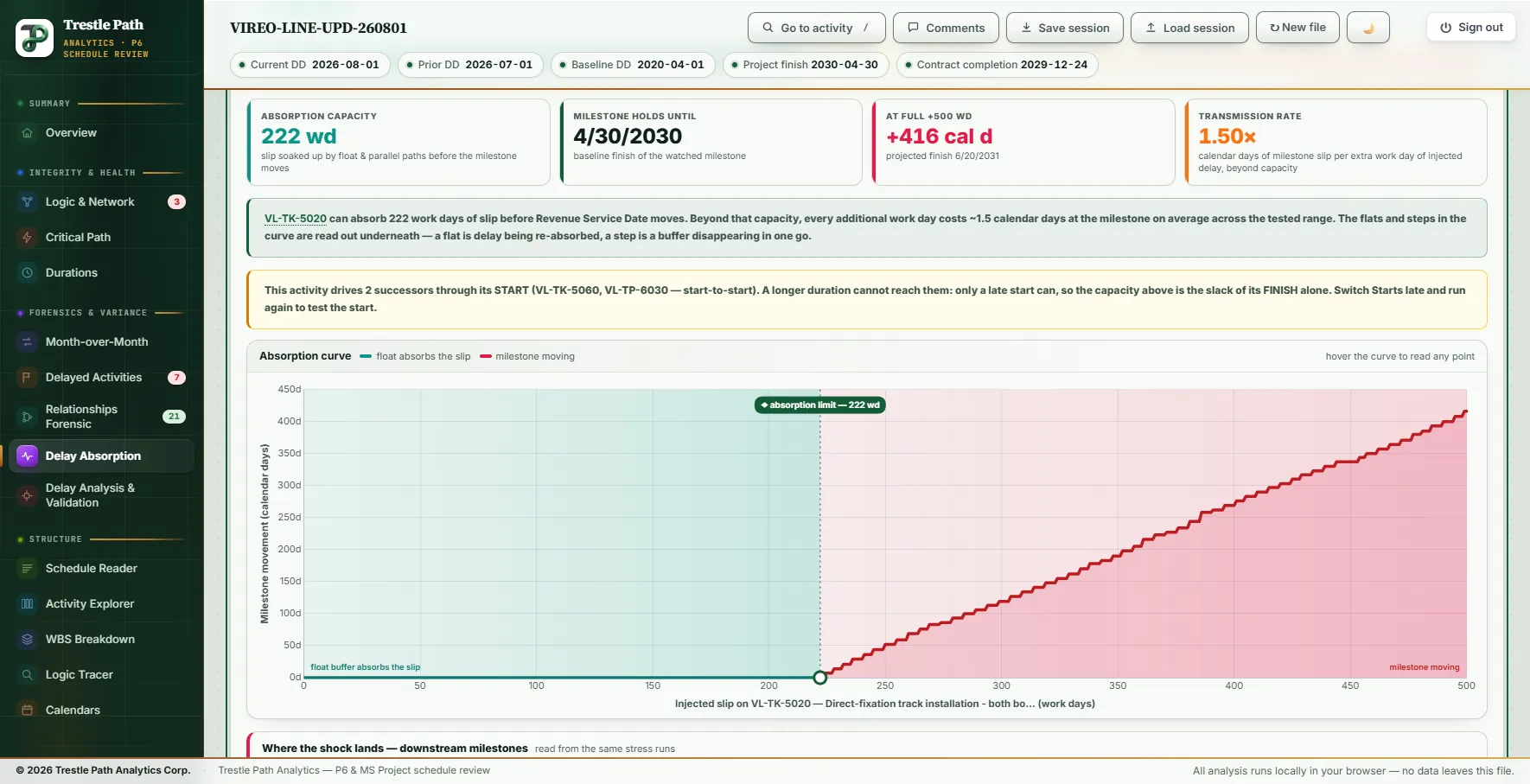Click the Current DD 2026-08-01 chip
The width and height of the screenshot is (1530, 784).
tap(310, 65)
